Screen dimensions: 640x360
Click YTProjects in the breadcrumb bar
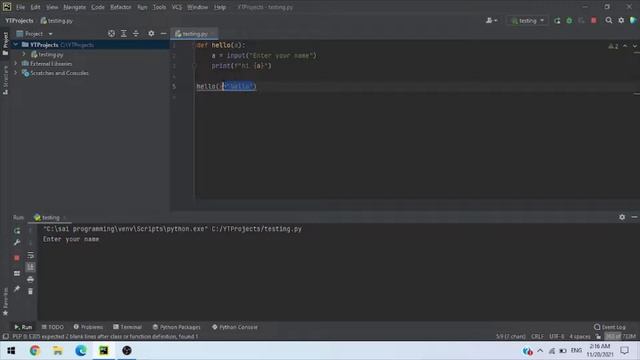(19, 20)
